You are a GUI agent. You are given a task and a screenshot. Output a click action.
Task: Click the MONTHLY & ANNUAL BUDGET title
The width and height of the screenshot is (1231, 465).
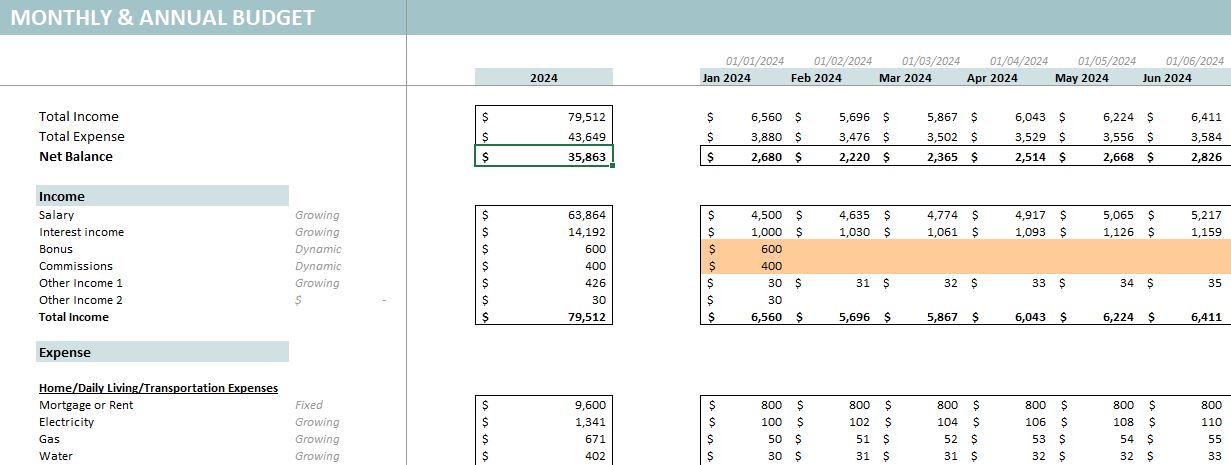(162, 18)
